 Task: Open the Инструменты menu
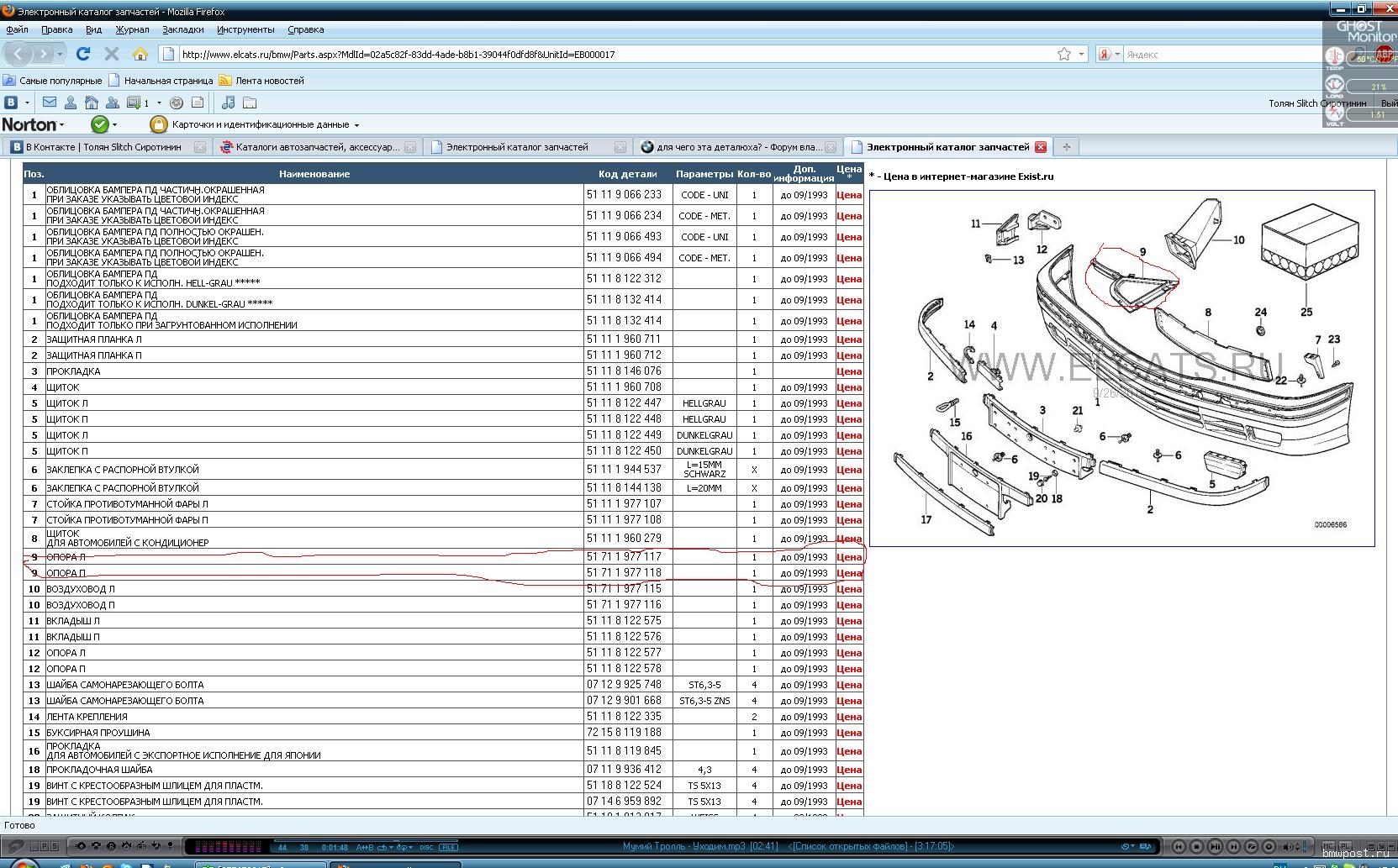[x=245, y=29]
